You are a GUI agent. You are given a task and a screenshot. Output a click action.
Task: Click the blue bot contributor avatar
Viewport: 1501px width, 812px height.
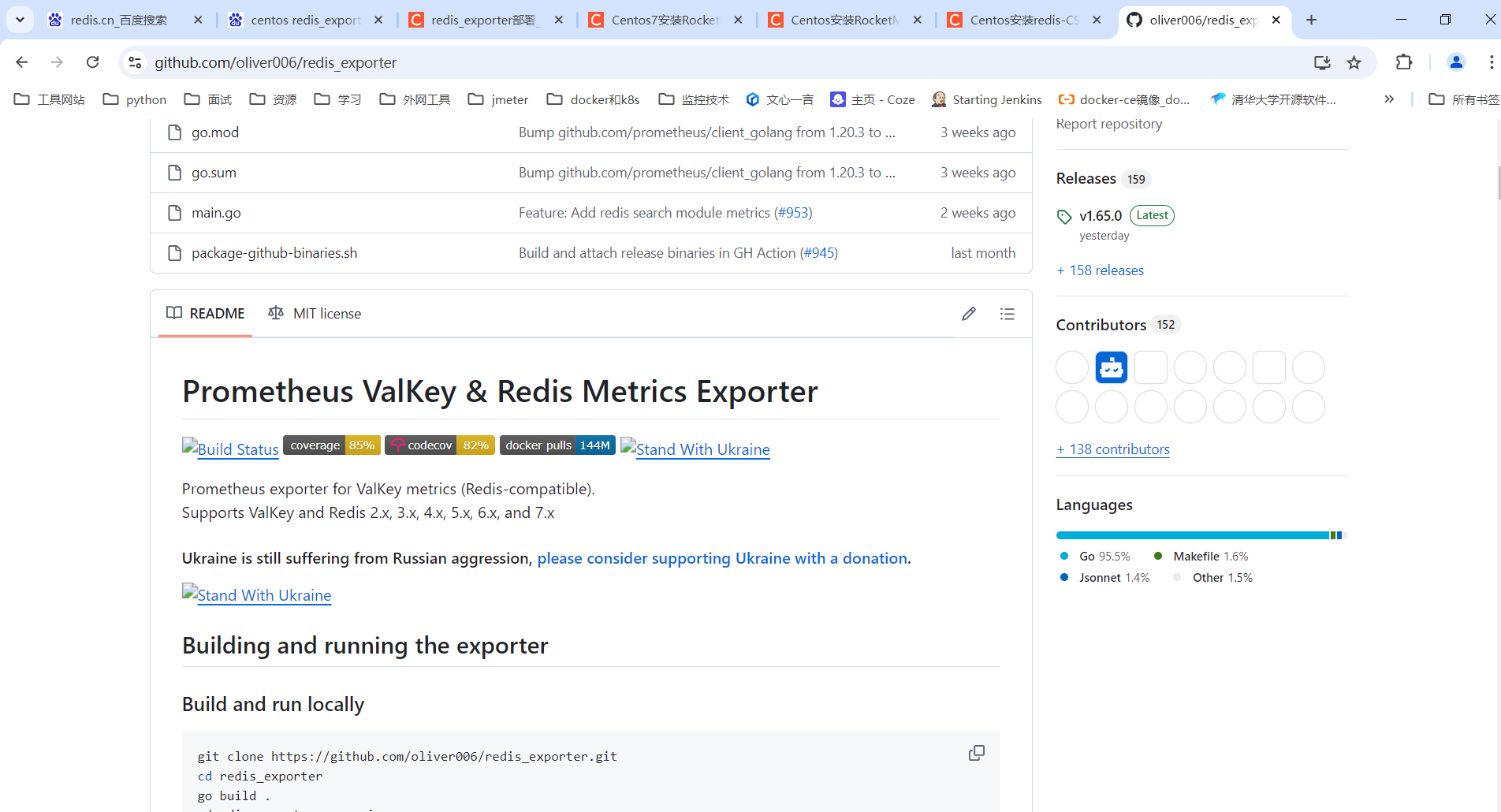(x=1112, y=367)
